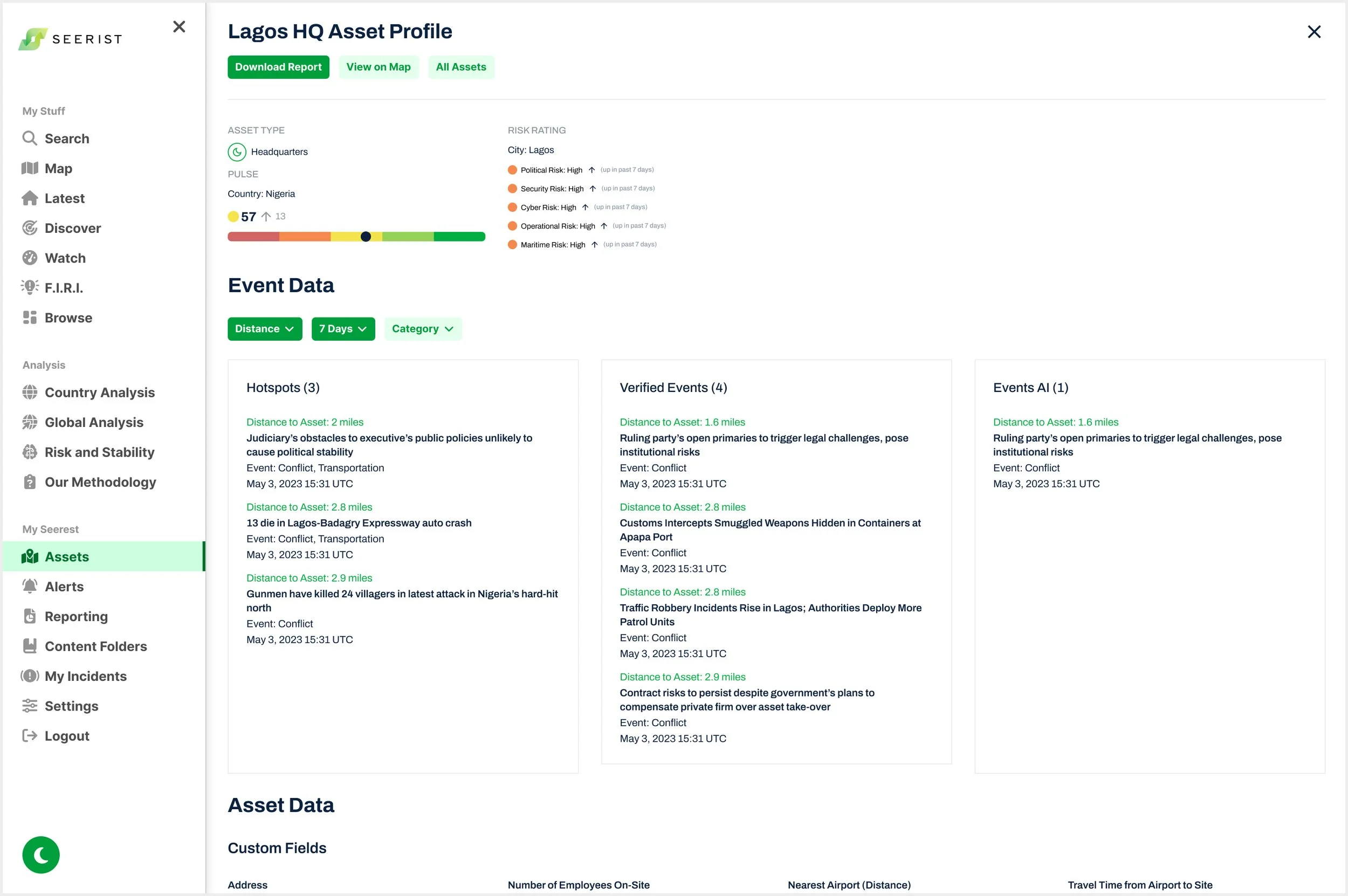Screen dimensions: 1348x896
Task: Open the My Incidents alert icon
Action: 30,676
